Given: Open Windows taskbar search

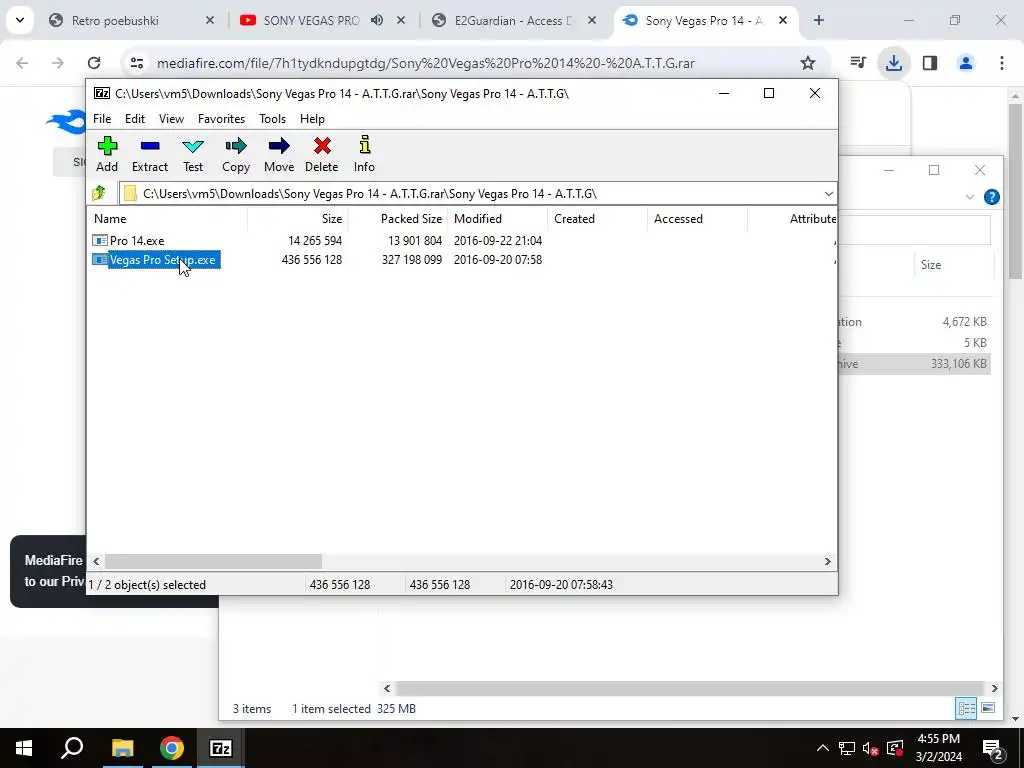Looking at the screenshot, I should pos(72,748).
